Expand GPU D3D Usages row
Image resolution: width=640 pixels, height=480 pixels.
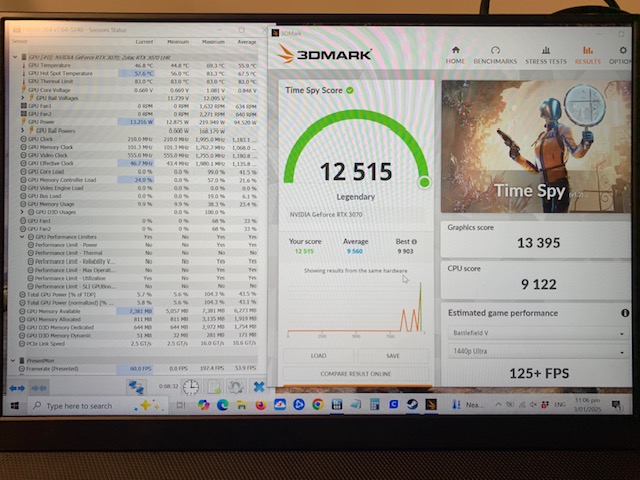click(x=22, y=212)
